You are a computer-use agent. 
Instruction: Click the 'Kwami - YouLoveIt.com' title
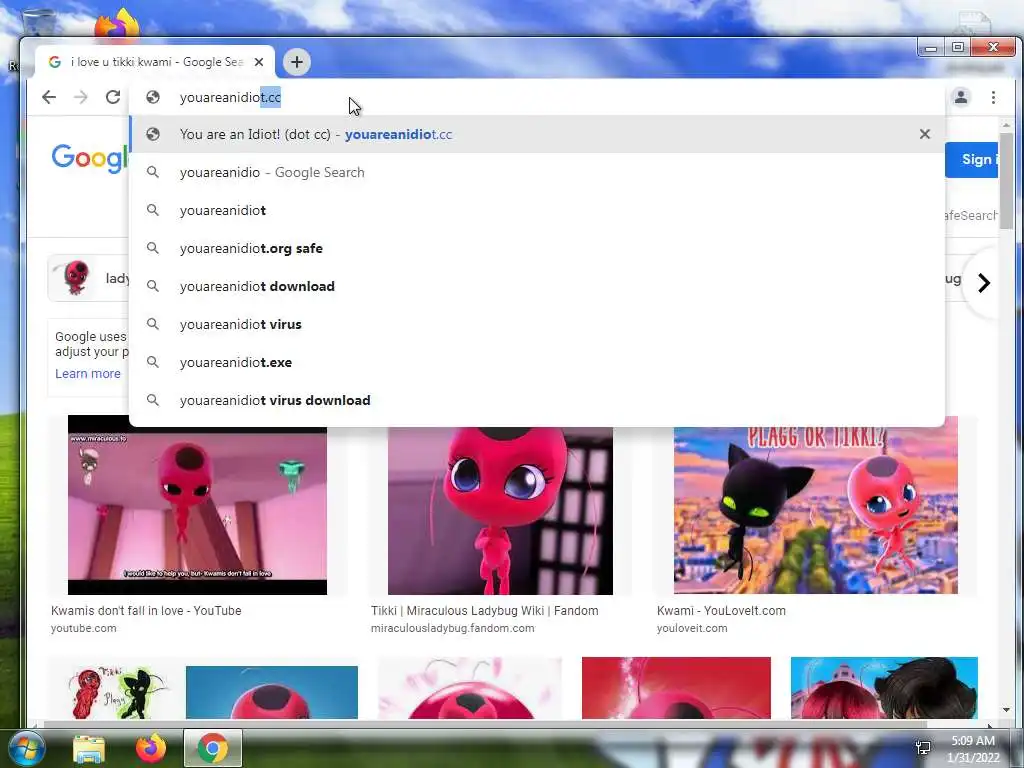click(x=721, y=611)
